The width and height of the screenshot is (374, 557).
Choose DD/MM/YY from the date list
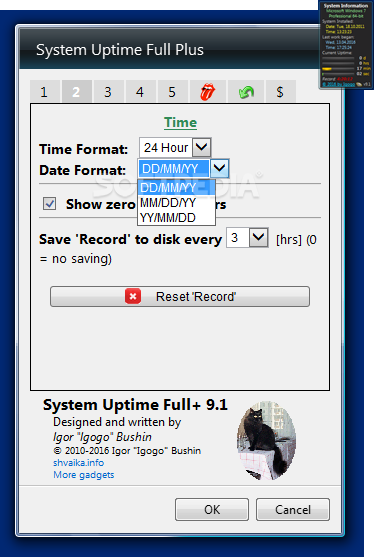(176, 188)
